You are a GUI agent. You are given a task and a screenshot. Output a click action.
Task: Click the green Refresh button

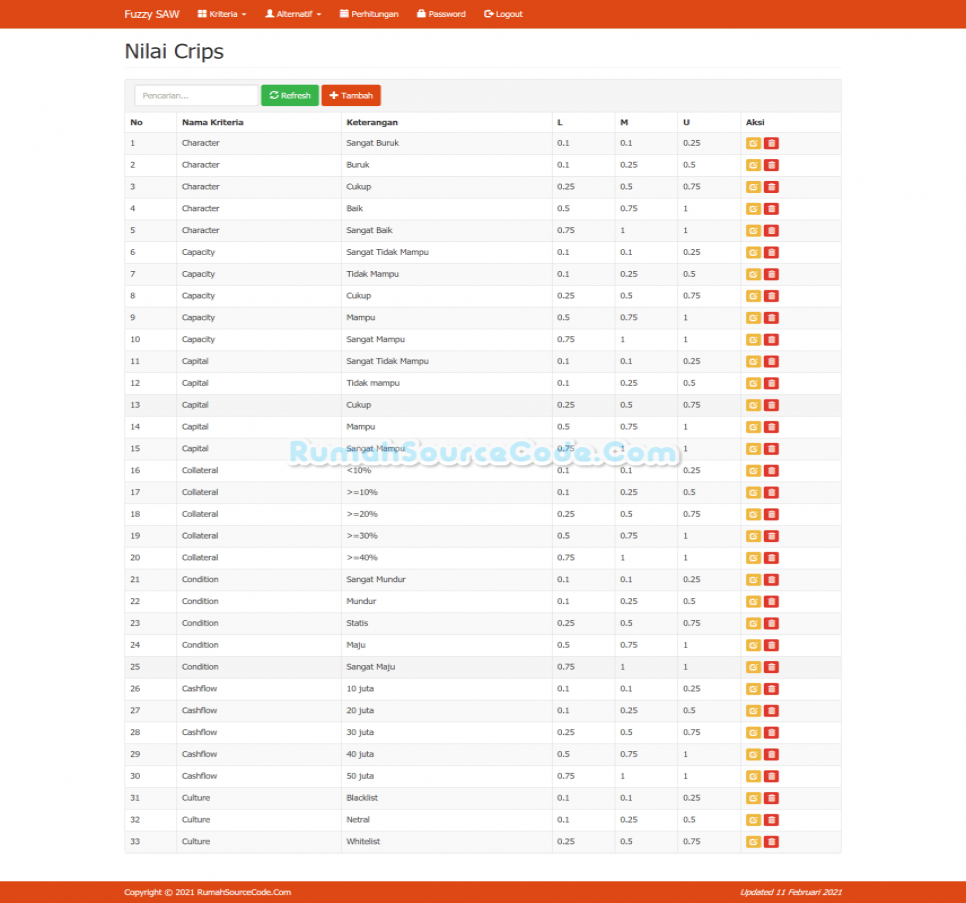pyautogui.click(x=290, y=95)
